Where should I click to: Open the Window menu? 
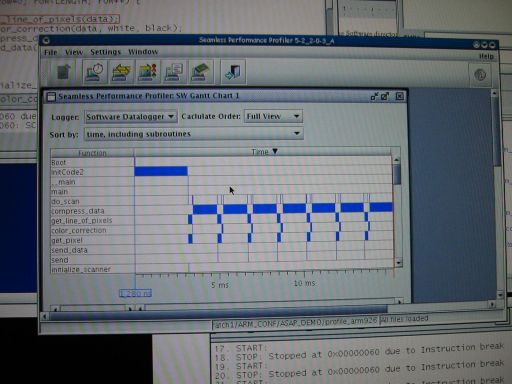(x=143, y=52)
